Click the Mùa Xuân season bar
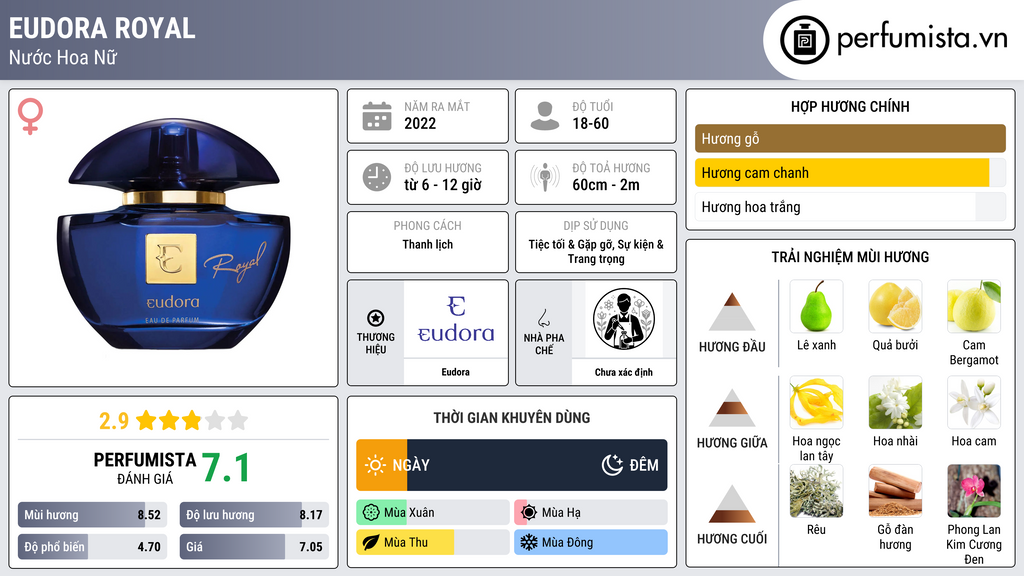 432,513
